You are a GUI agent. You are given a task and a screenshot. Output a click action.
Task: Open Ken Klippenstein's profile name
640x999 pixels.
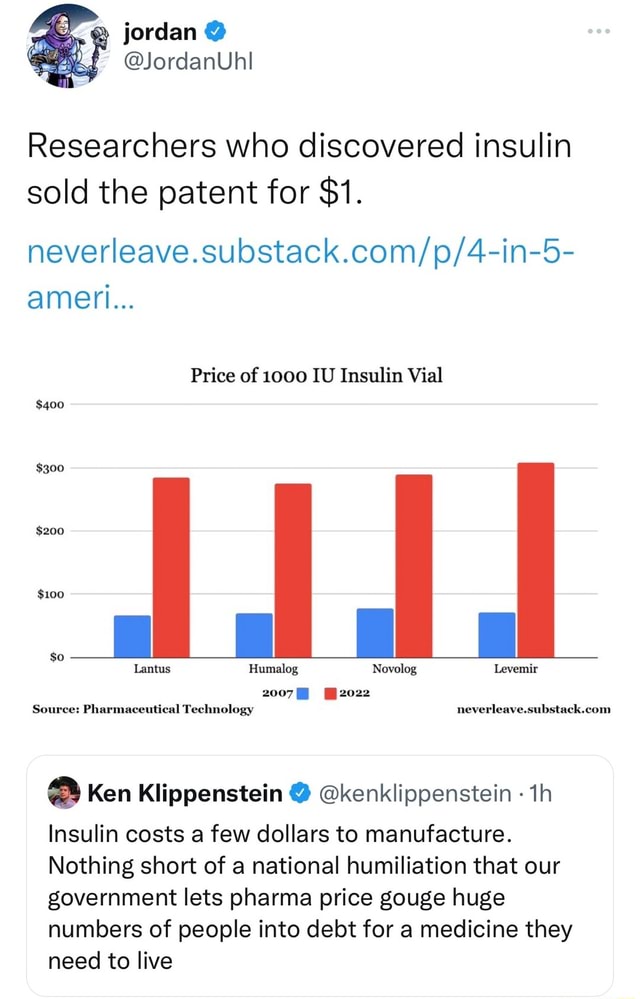pos(185,794)
